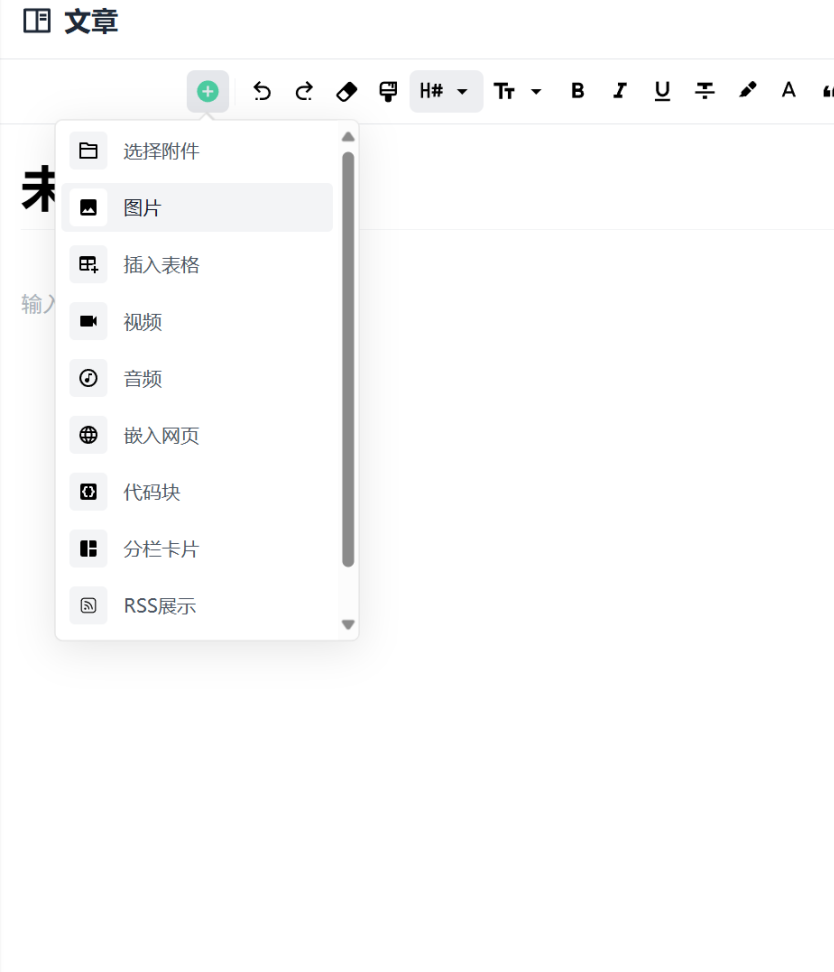Click the highlighter pen icon

click(747, 91)
